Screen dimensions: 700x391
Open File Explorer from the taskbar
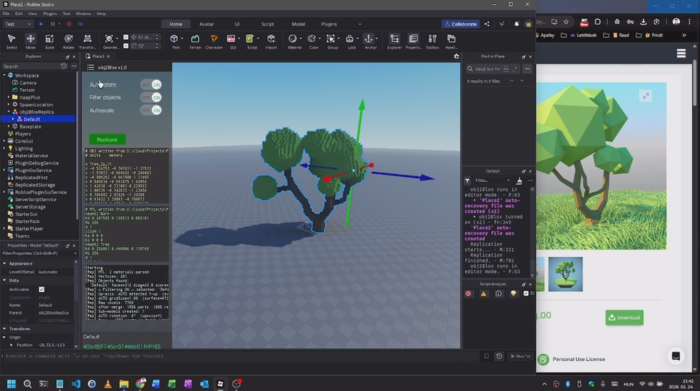click(124, 384)
